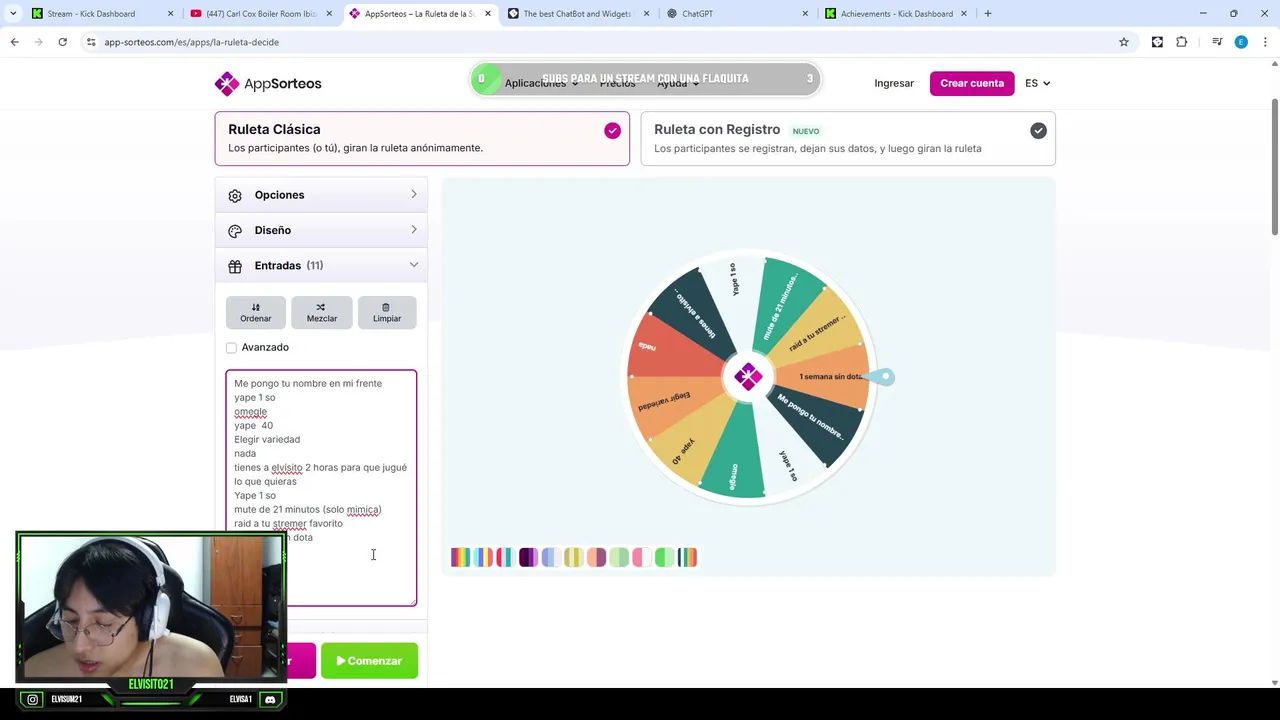Switch to The best ChatBot and Widgets tab
This screenshot has height=720, width=1280.
tap(578, 14)
